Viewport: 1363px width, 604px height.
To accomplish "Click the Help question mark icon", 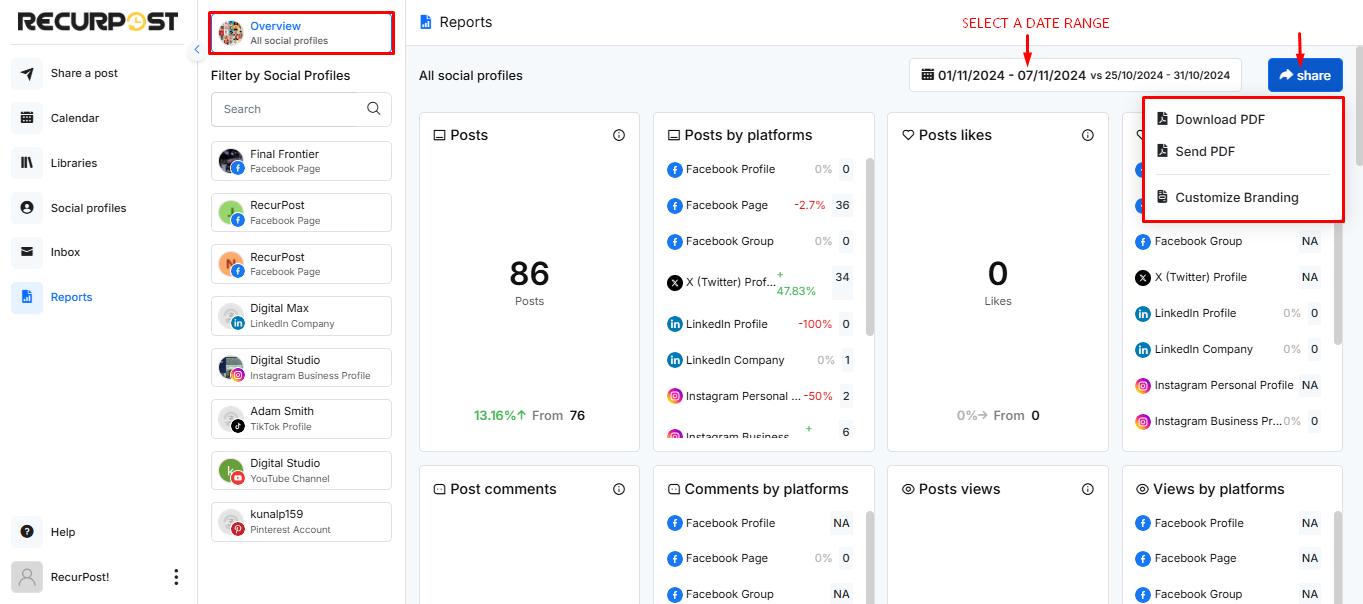I will coord(27,532).
